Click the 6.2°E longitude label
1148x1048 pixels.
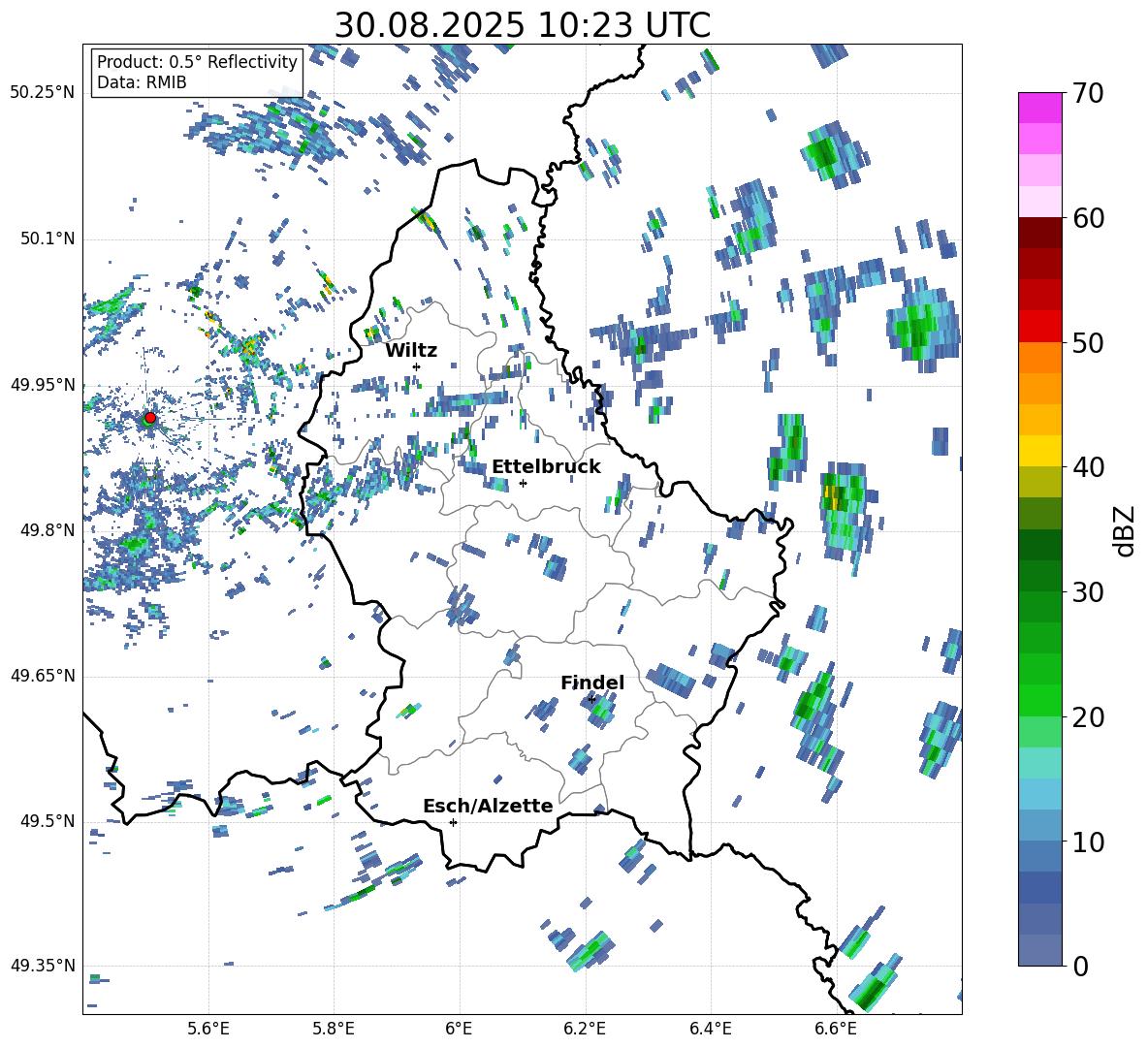(585, 1029)
